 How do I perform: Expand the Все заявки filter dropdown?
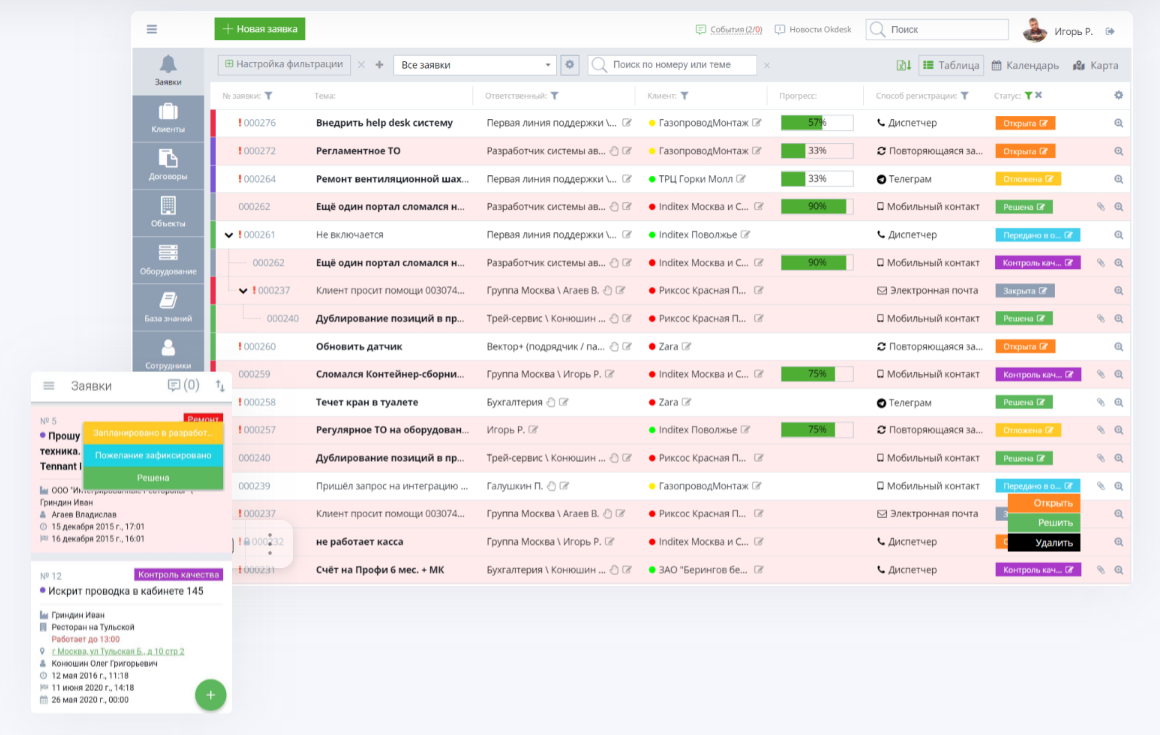click(x=549, y=63)
